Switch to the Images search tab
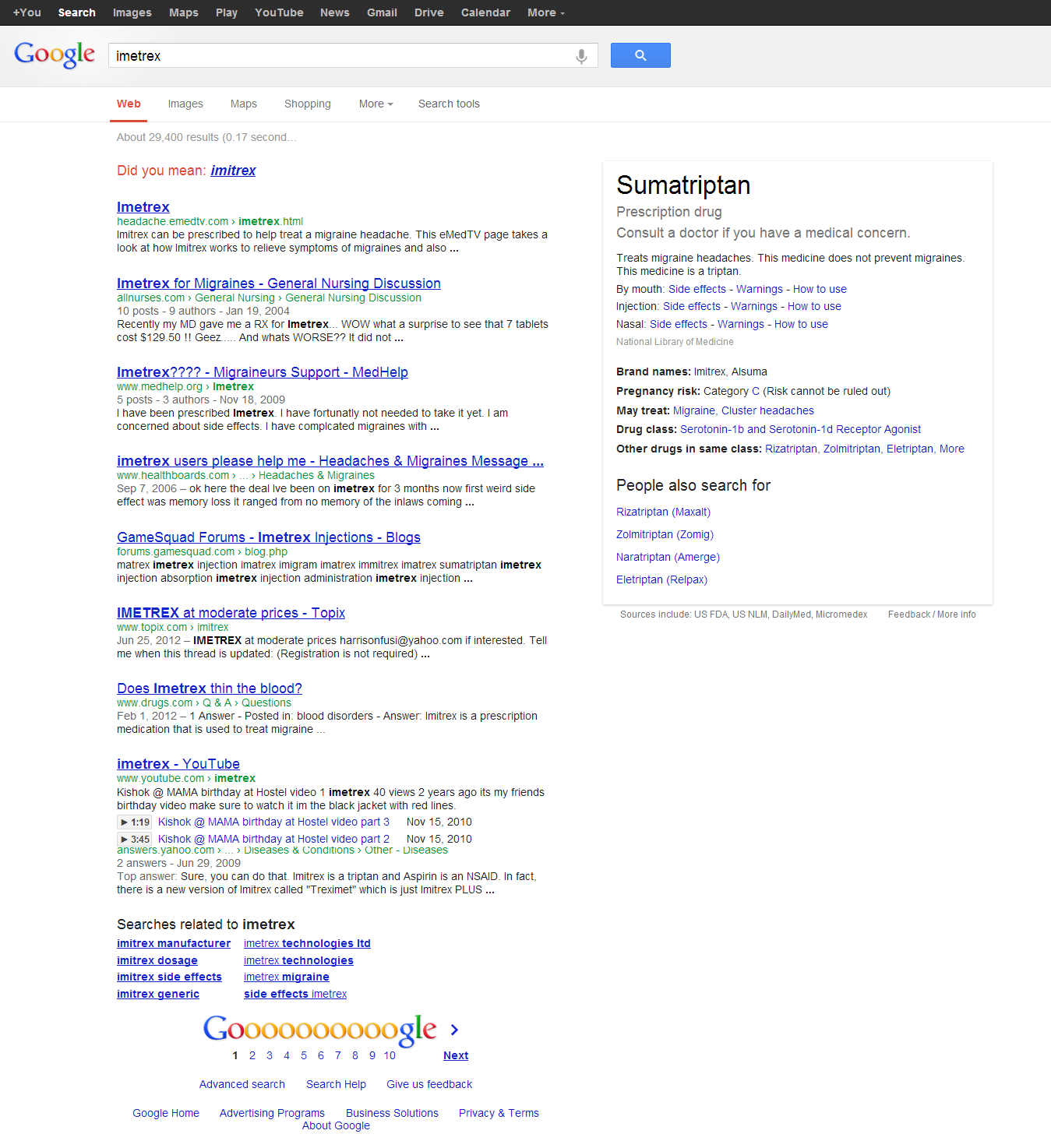 click(185, 104)
